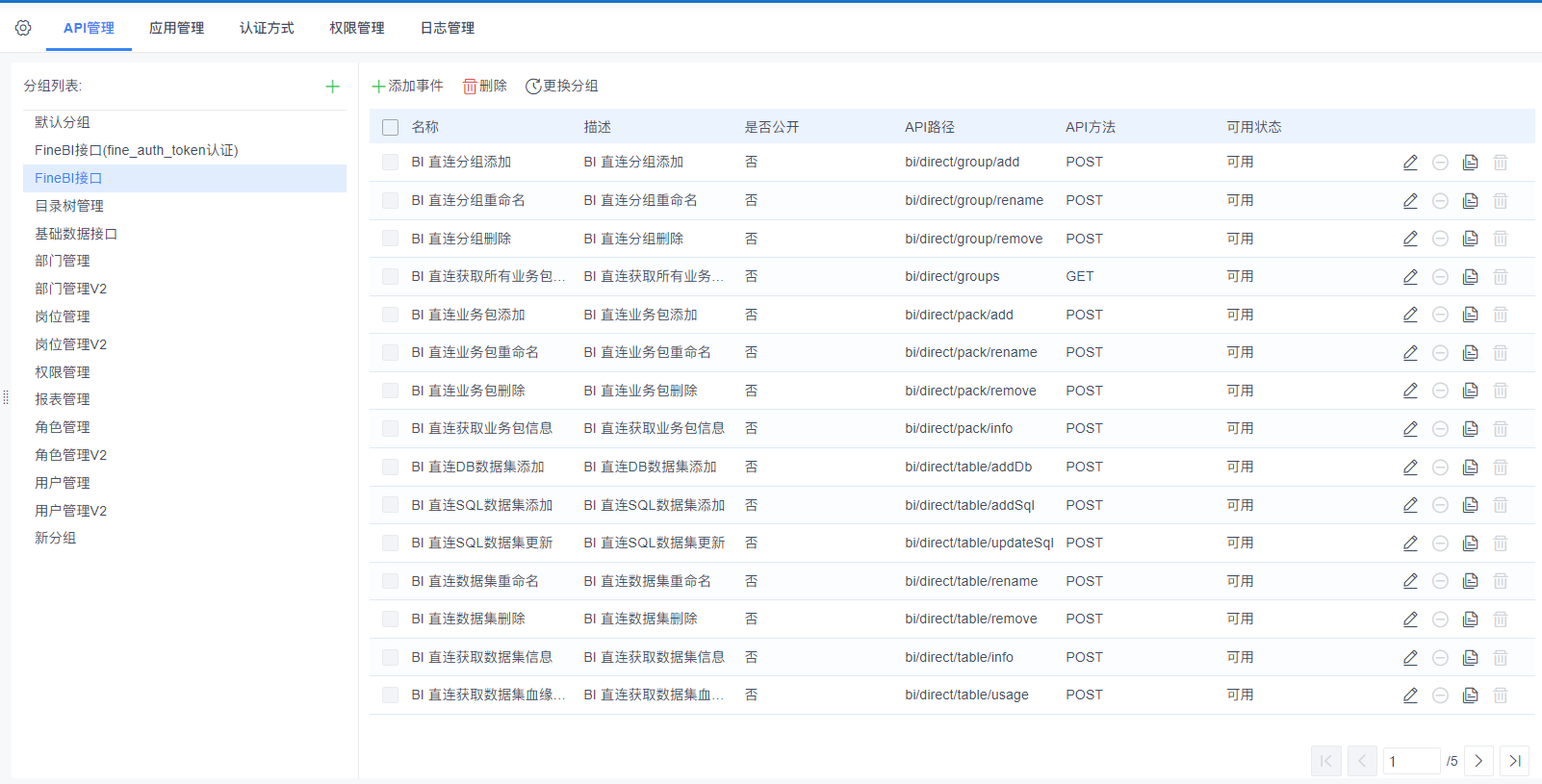1542x784 pixels.
Task: Click the trash icon for BI 直连SQL数据集更新
Action: pos(1500,544)
